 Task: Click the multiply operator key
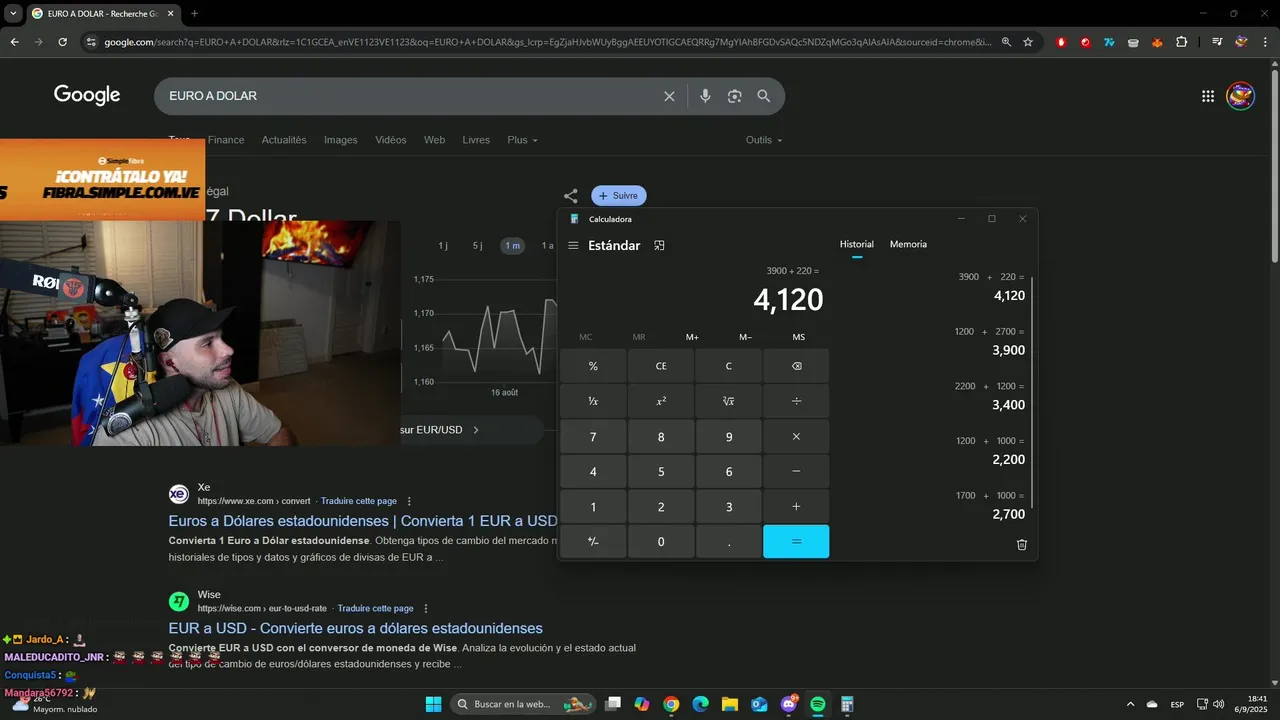[796, 437]
